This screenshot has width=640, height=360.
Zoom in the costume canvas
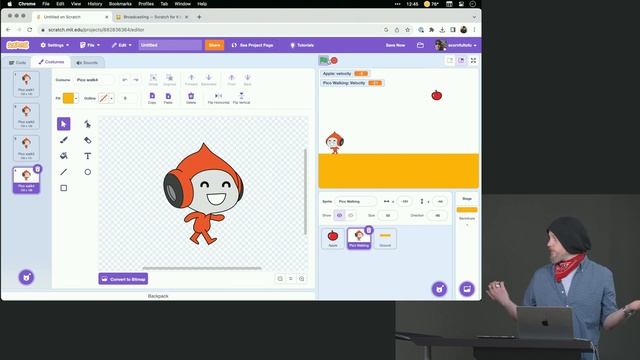click(x=302, y=279)
